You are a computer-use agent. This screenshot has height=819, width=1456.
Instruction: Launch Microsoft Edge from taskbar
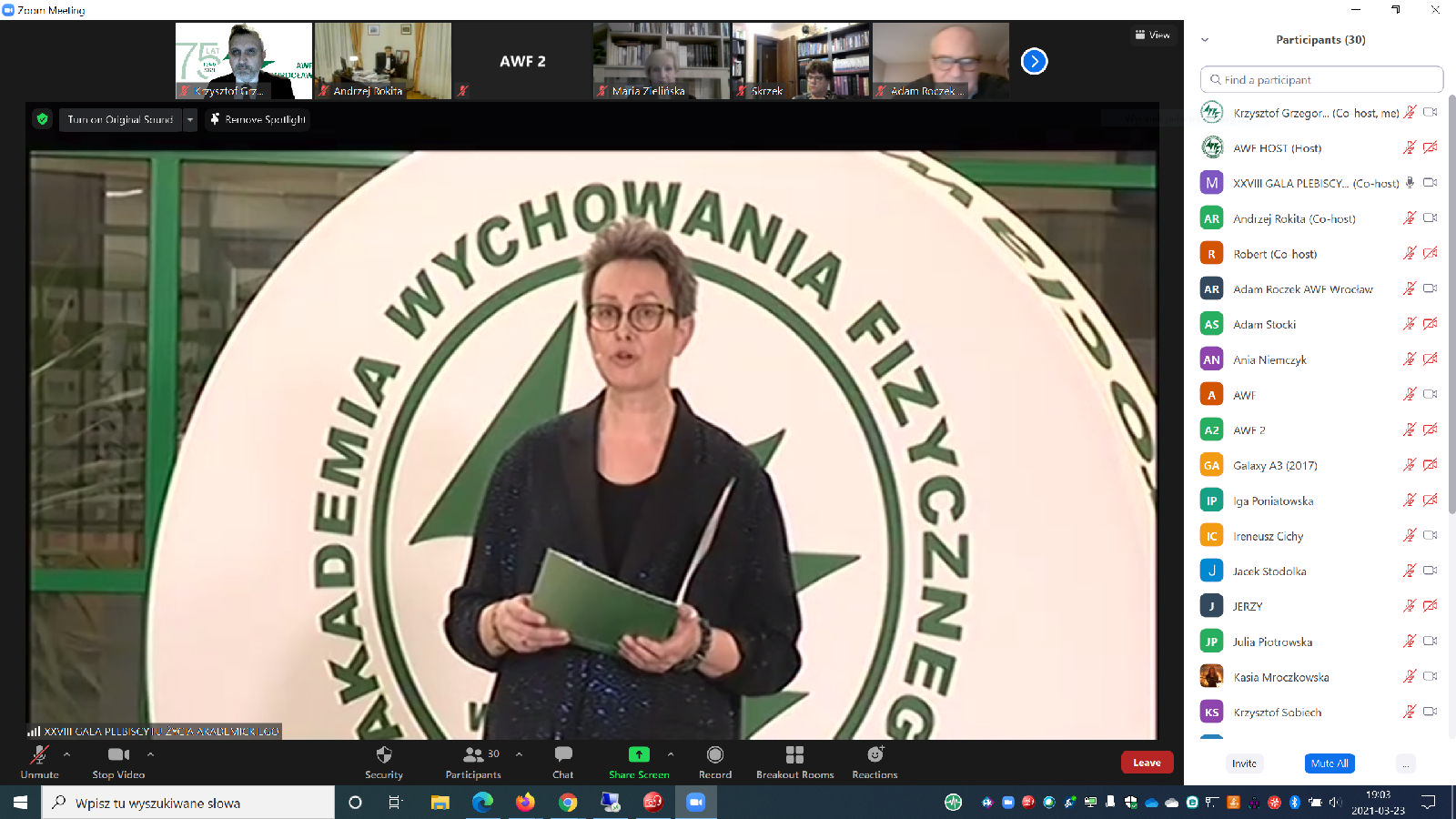tap(482, 802)
